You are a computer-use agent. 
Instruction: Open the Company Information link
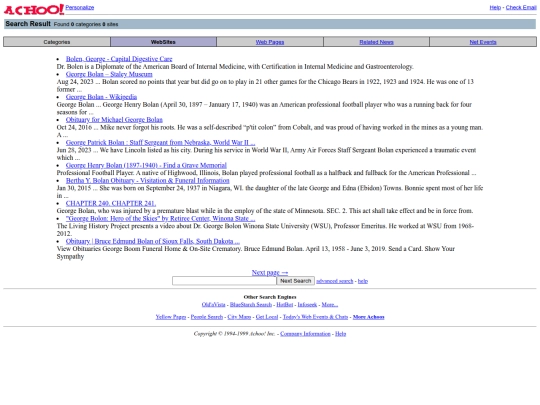tap(305, 333)
